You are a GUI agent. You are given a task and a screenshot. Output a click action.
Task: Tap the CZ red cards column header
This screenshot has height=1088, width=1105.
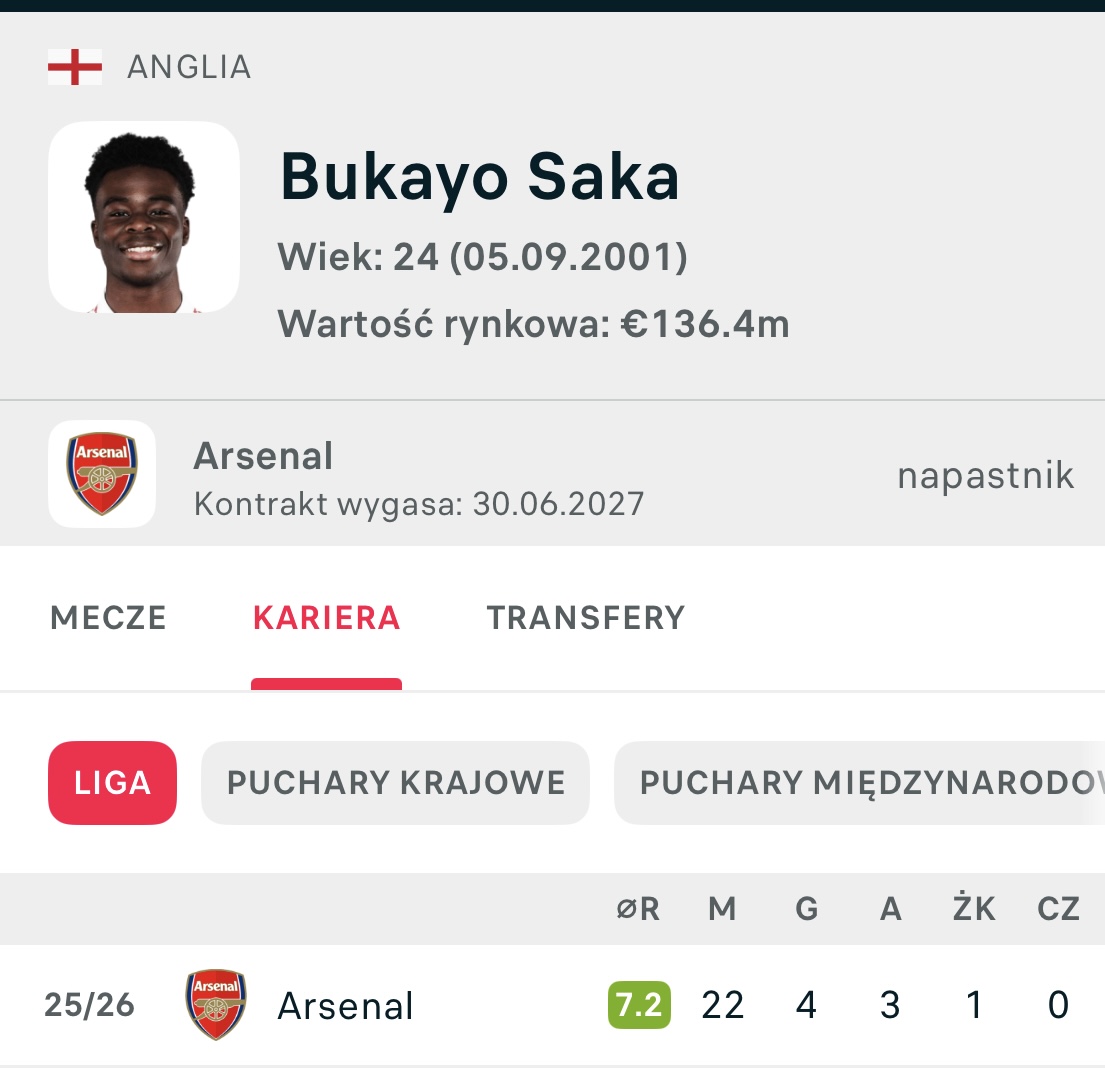1058,909
